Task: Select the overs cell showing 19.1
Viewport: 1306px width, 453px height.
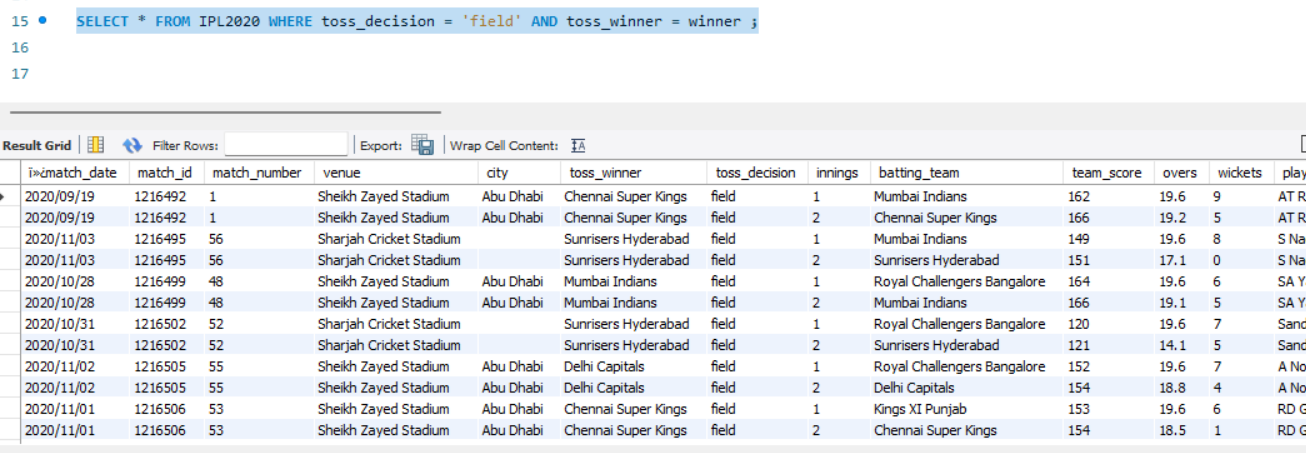Action: (x=1181, y=303)
